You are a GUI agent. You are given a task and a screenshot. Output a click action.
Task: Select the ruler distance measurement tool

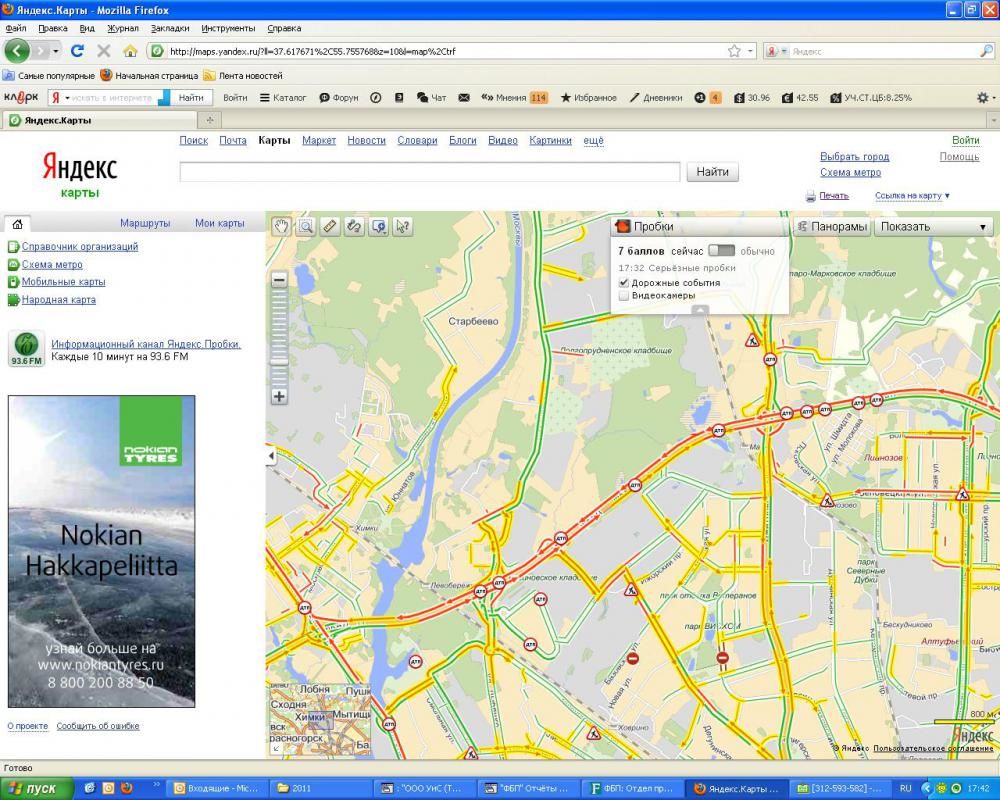330,226
